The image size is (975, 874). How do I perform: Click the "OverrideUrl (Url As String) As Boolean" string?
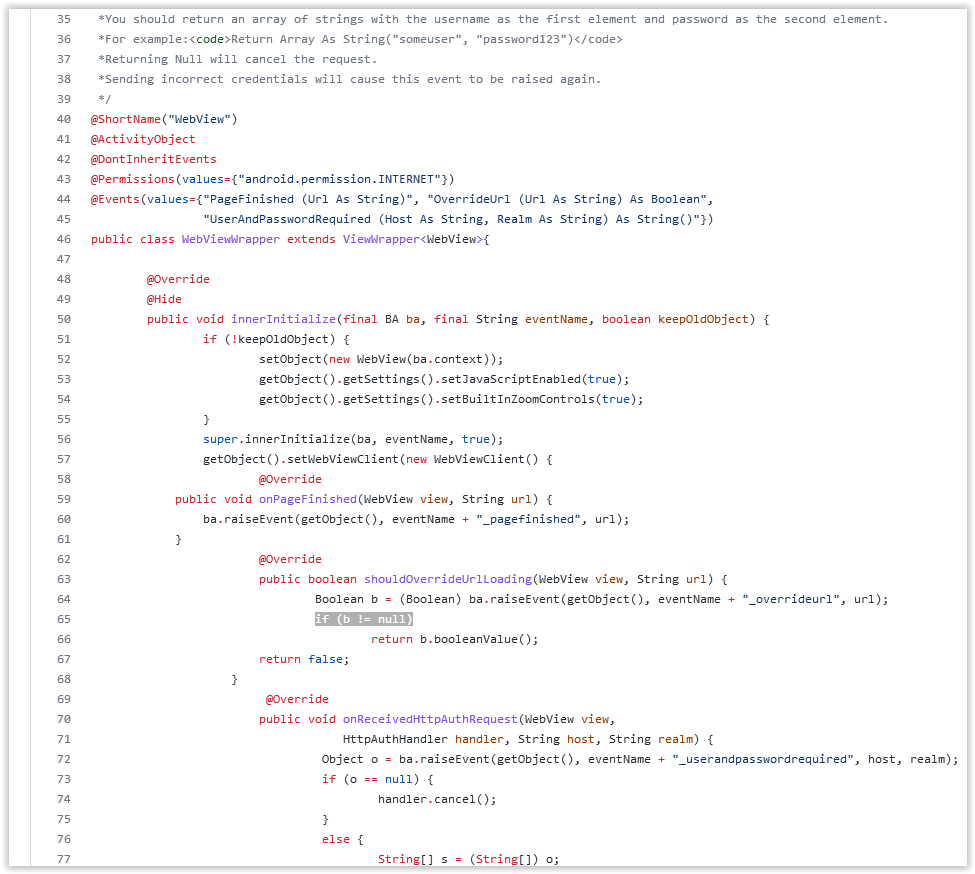(567, 199)
